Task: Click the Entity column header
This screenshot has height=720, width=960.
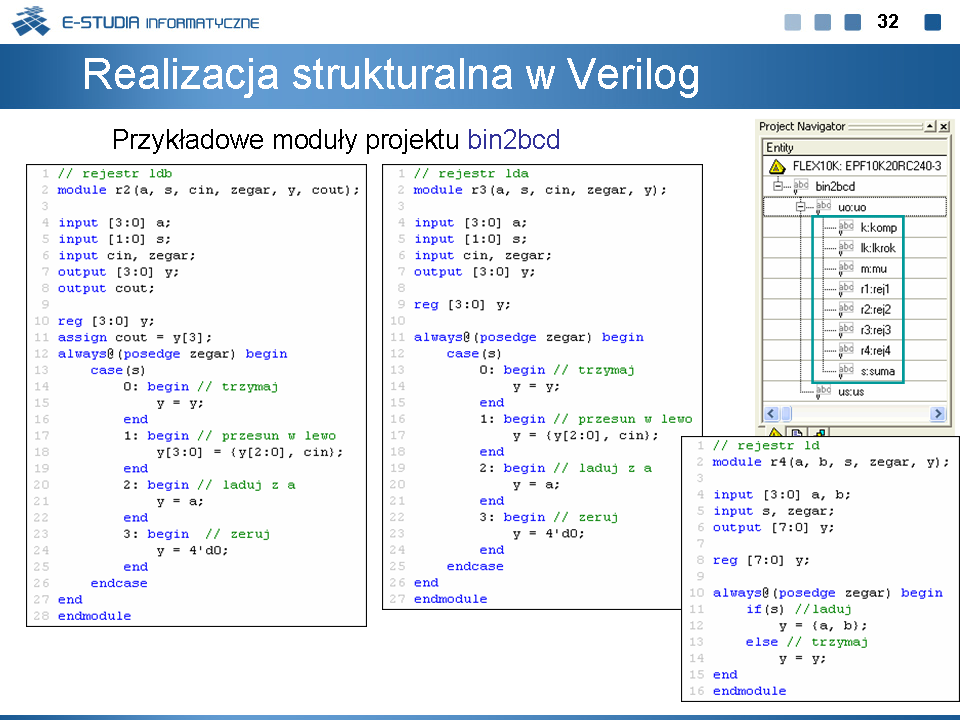Action: point(855,147)
